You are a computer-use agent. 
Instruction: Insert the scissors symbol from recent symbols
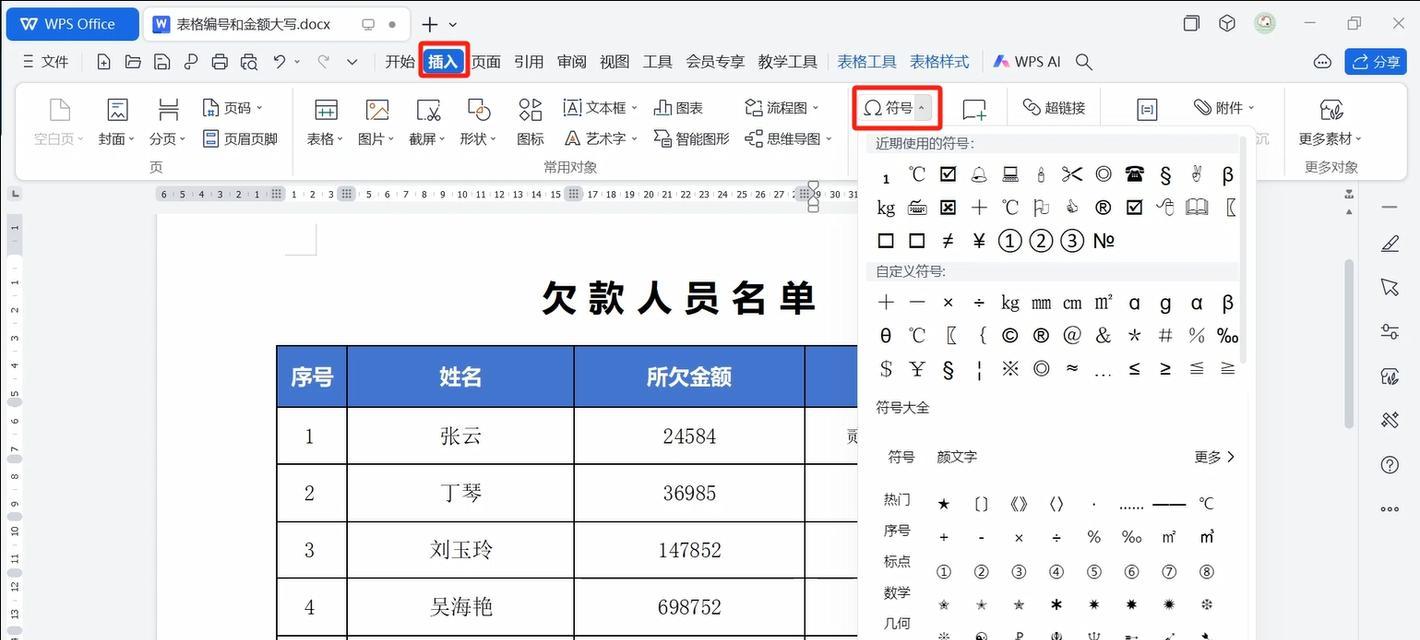(x=1072, y=175)
